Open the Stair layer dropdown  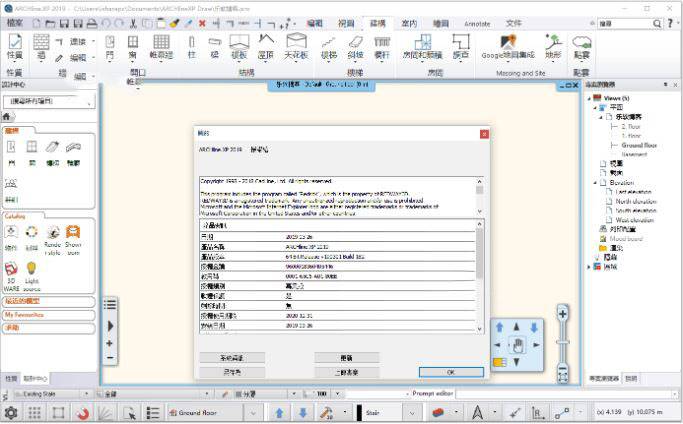(412, 412)
